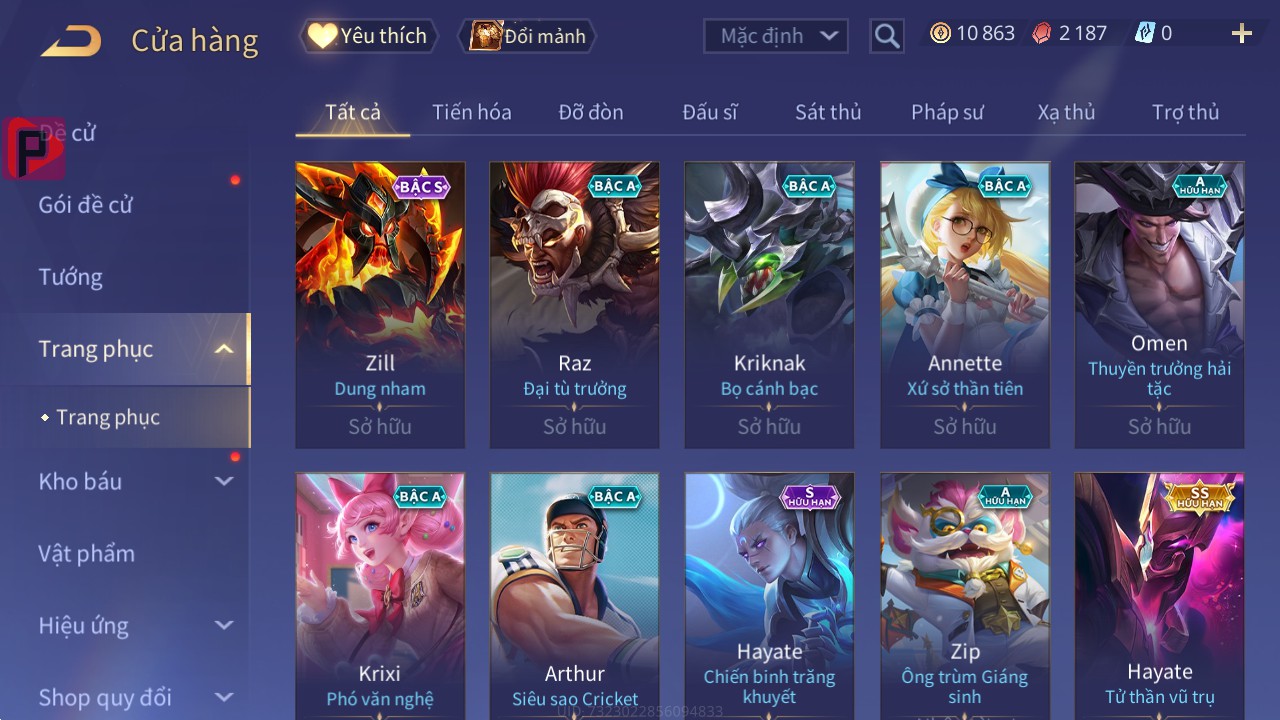Viewport: 1280px width, 720px height.
Task: Open the Mặc định sort dropdown
Action: click(x=776, y=36)
